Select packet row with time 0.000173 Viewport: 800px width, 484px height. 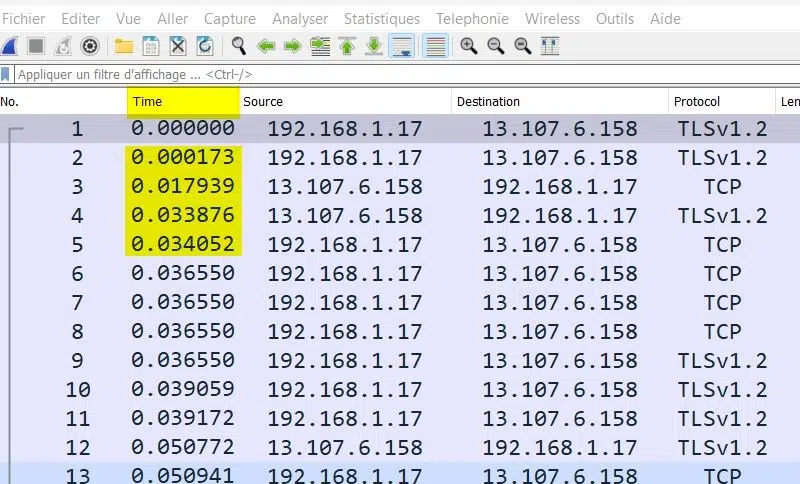pyautogui.click(x=400, y=158)
